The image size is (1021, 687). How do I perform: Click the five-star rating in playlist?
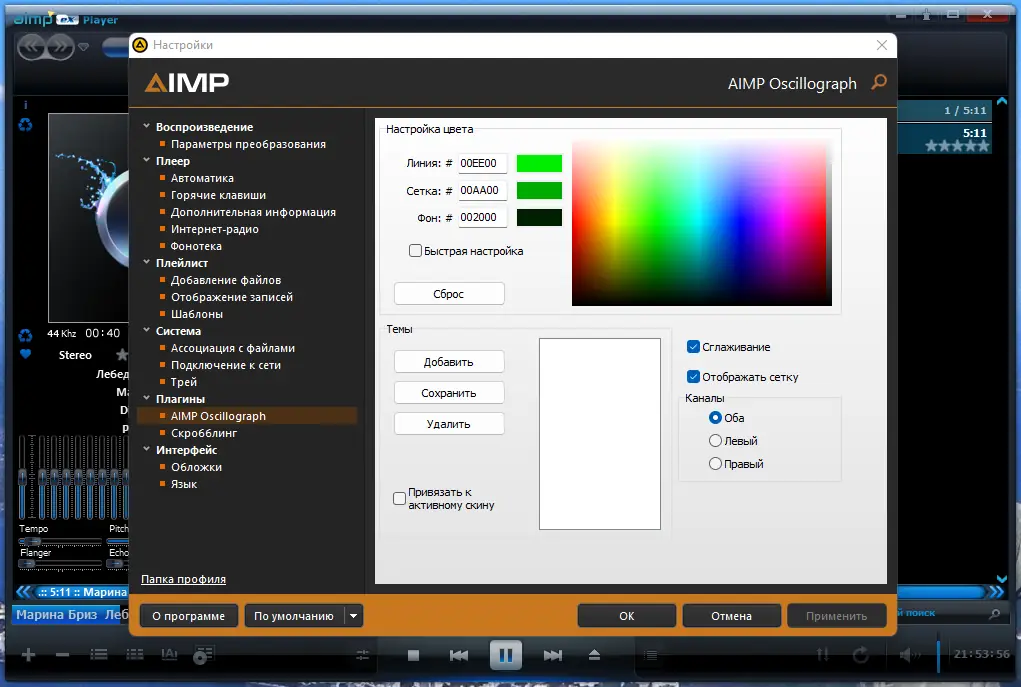(957, 146)
